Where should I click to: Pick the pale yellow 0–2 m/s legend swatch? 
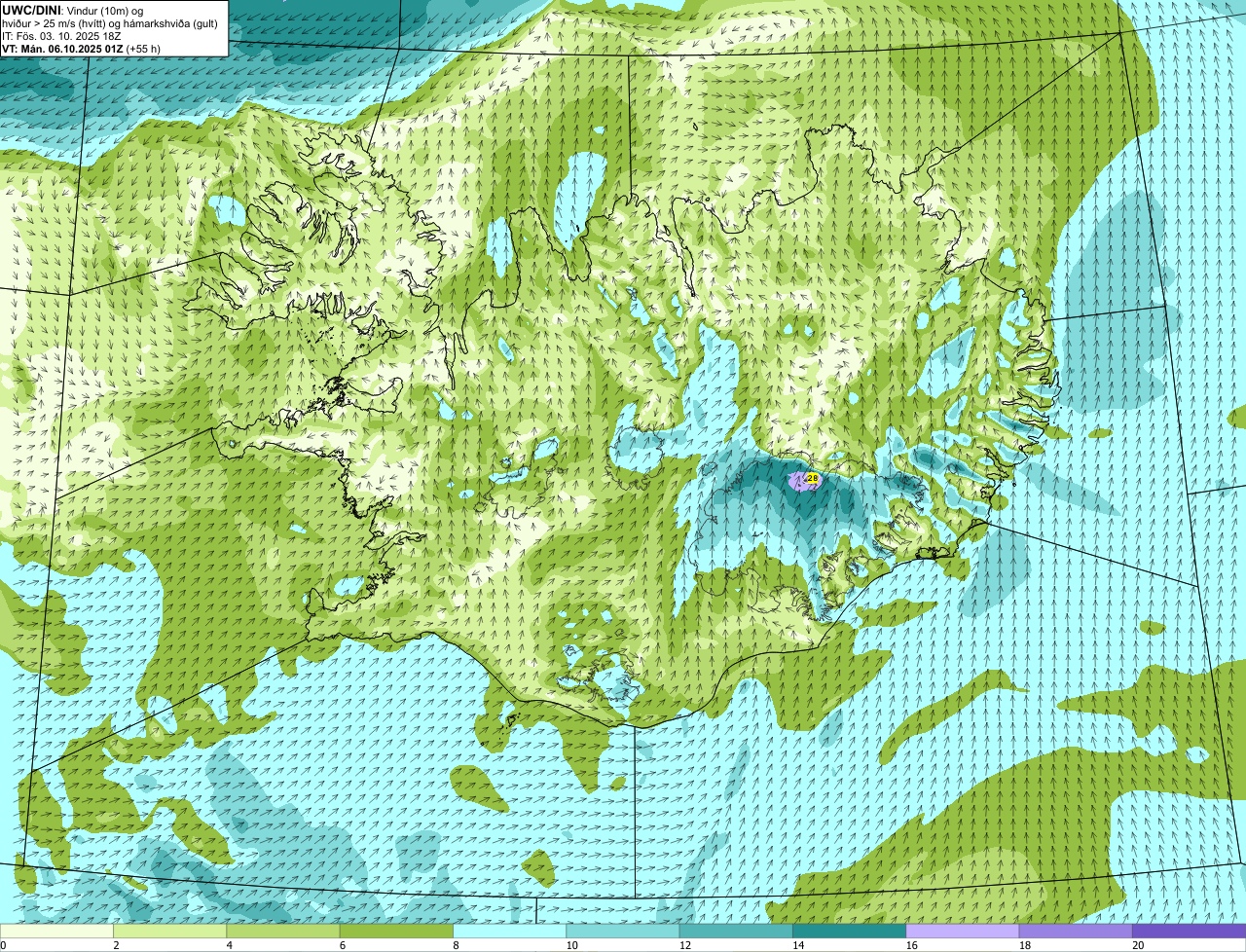tap(56, 931)
